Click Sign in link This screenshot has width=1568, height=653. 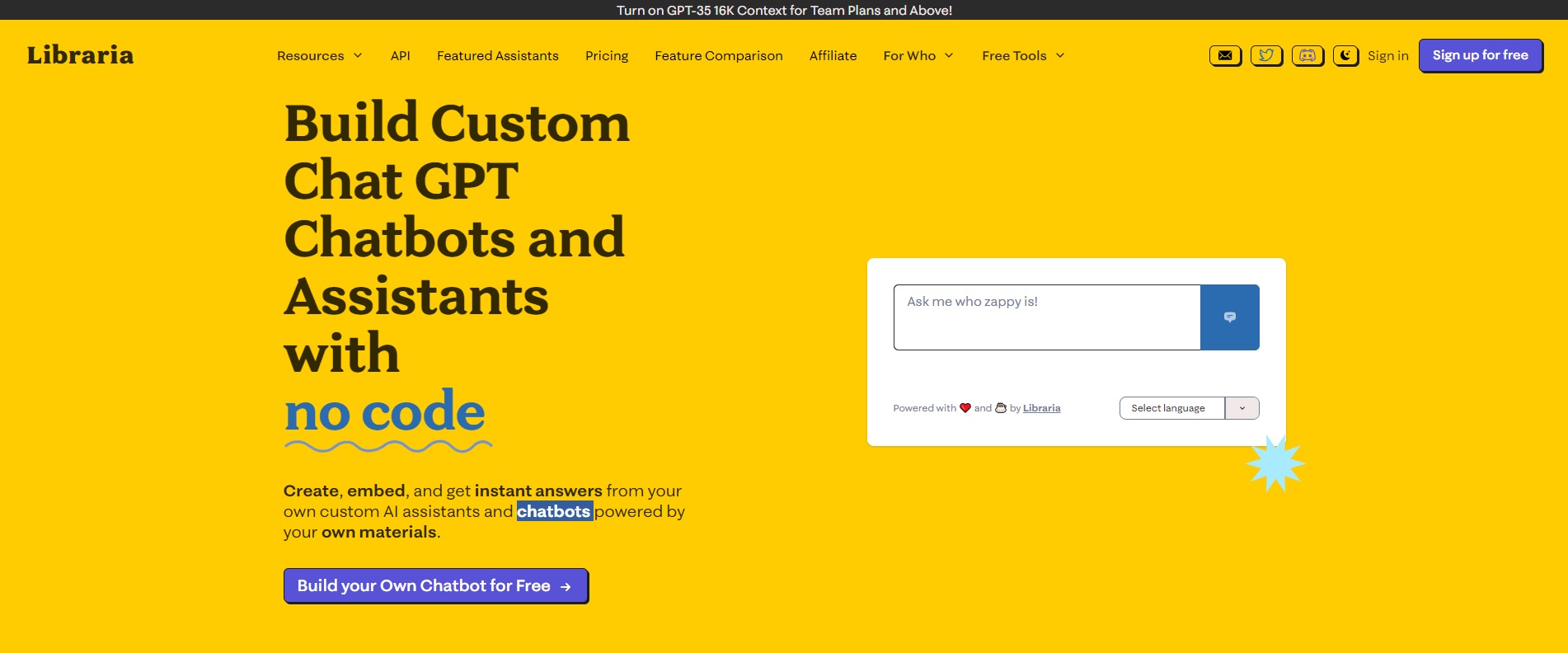point(1387,56)
